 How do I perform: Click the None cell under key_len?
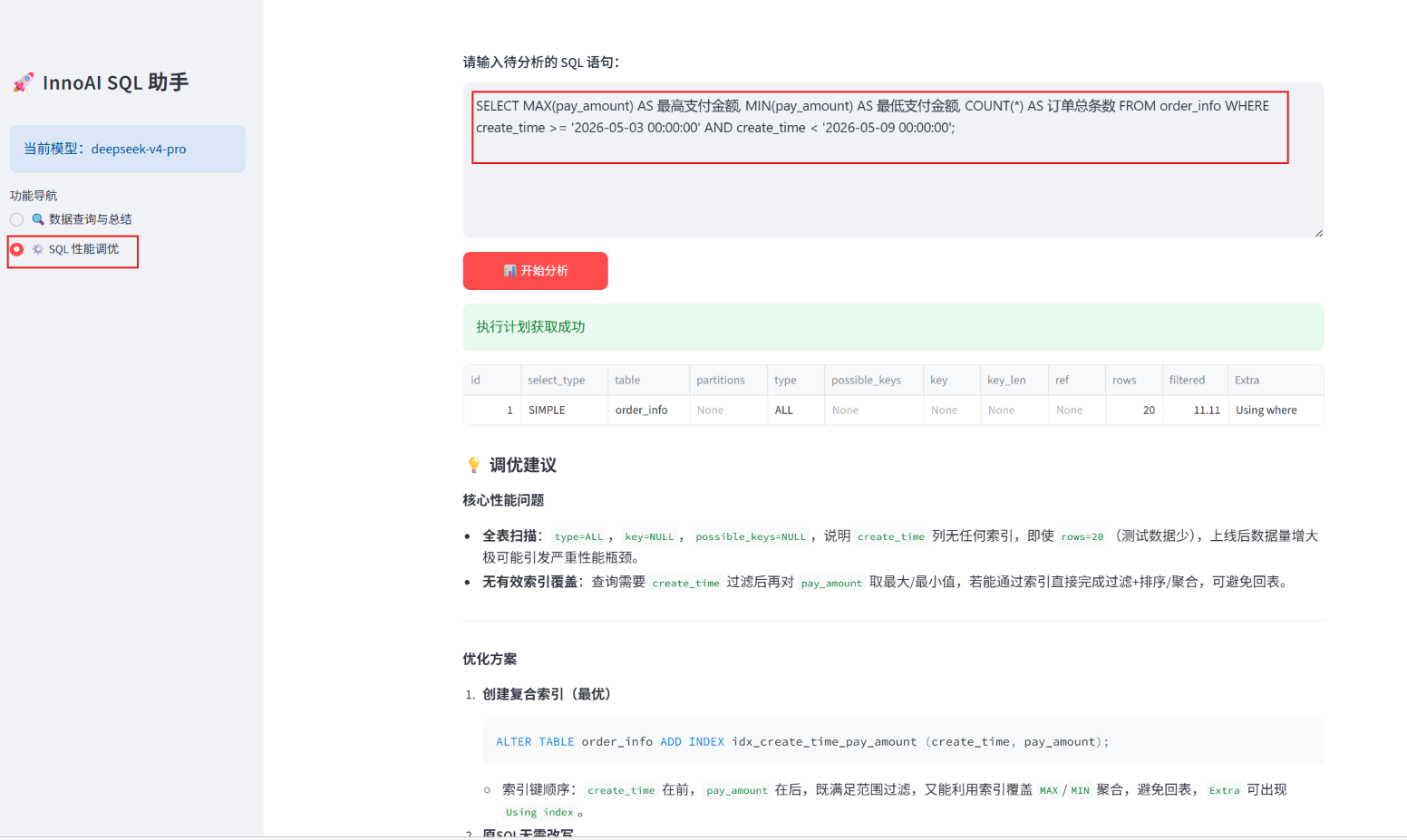[1014, 410]
